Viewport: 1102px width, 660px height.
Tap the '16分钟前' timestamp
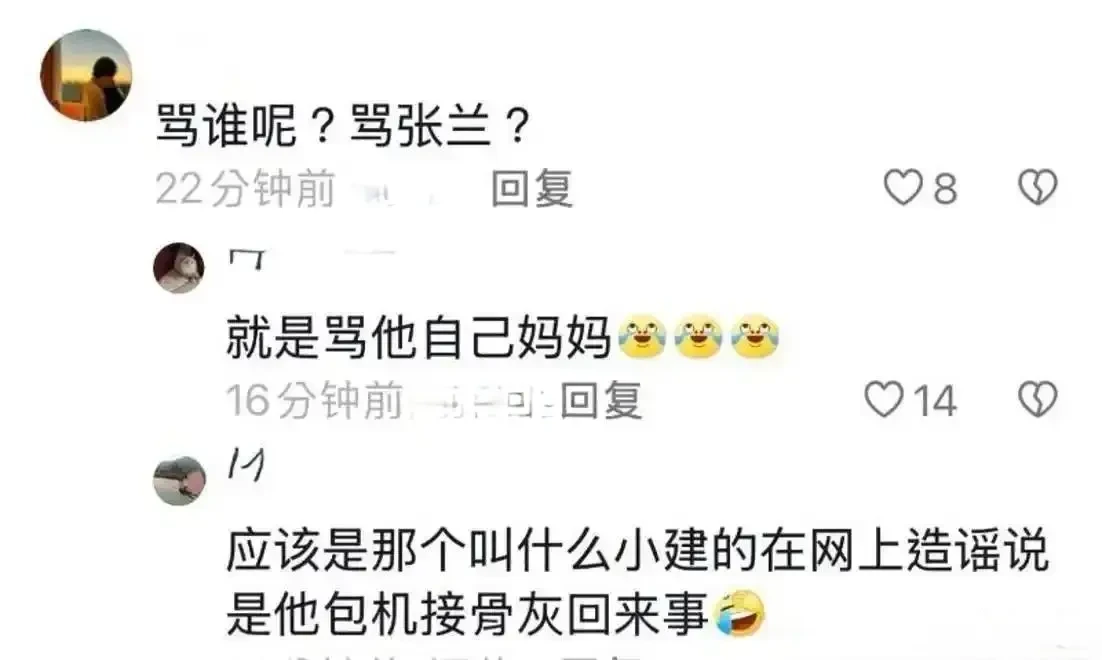[x=314, y=400]
